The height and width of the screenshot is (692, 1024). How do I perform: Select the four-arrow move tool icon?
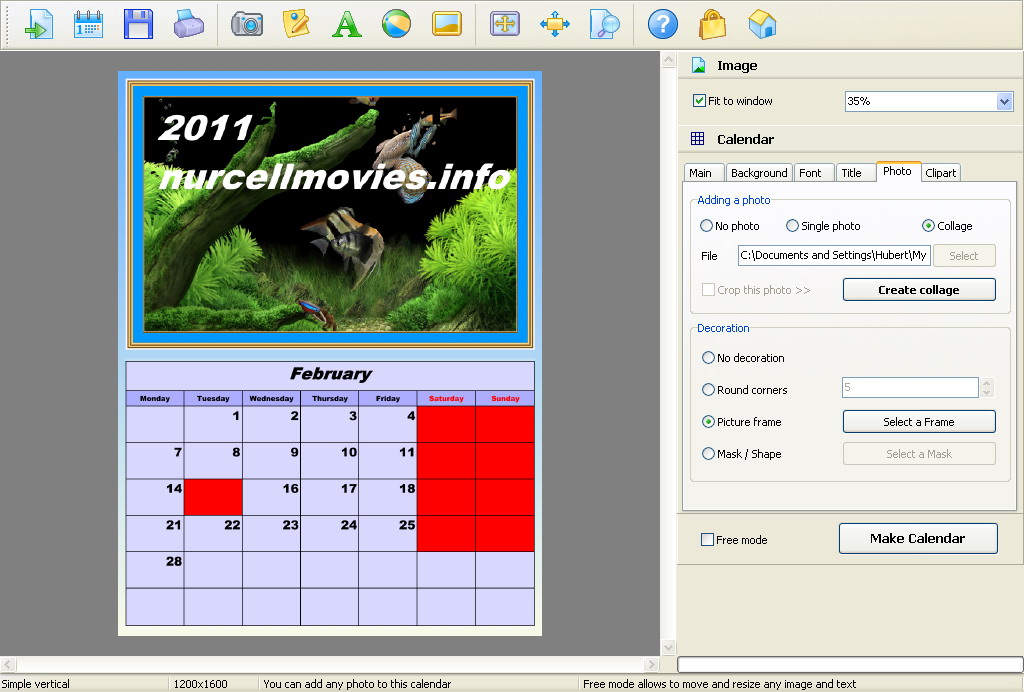click(x=554, y=25)
